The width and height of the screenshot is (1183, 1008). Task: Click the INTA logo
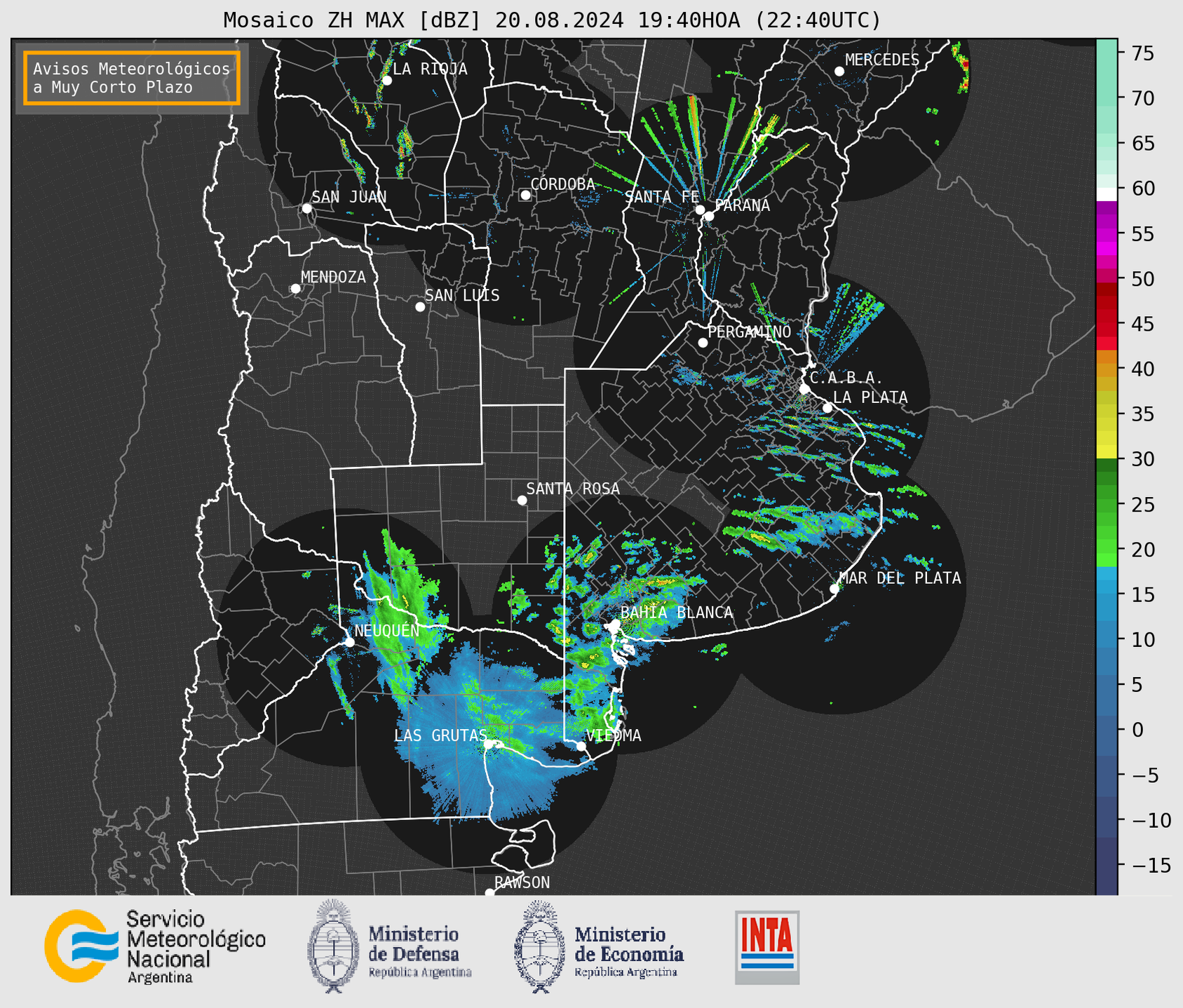click(x=767, y=947)
